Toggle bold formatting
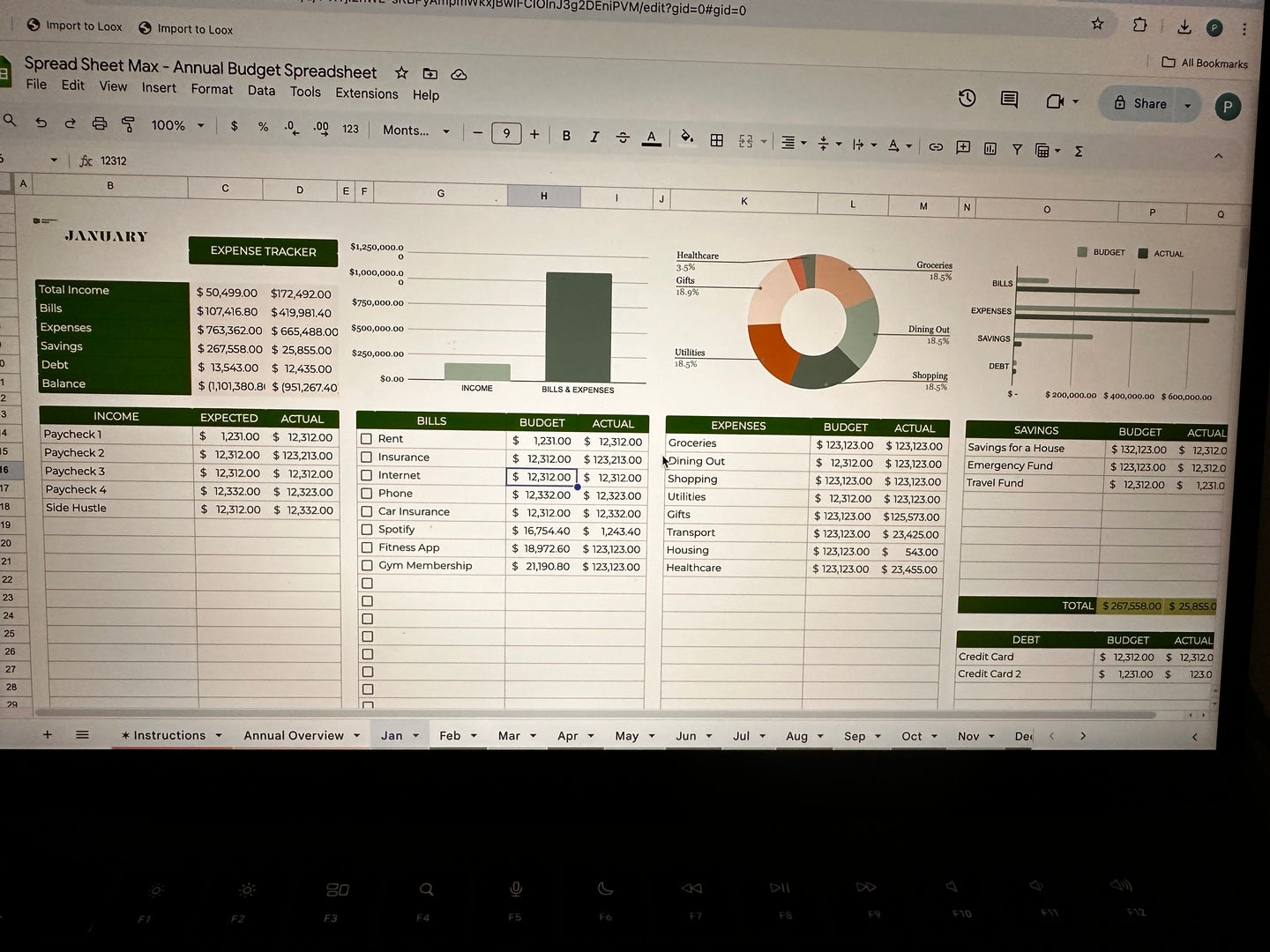 (566, 136)
